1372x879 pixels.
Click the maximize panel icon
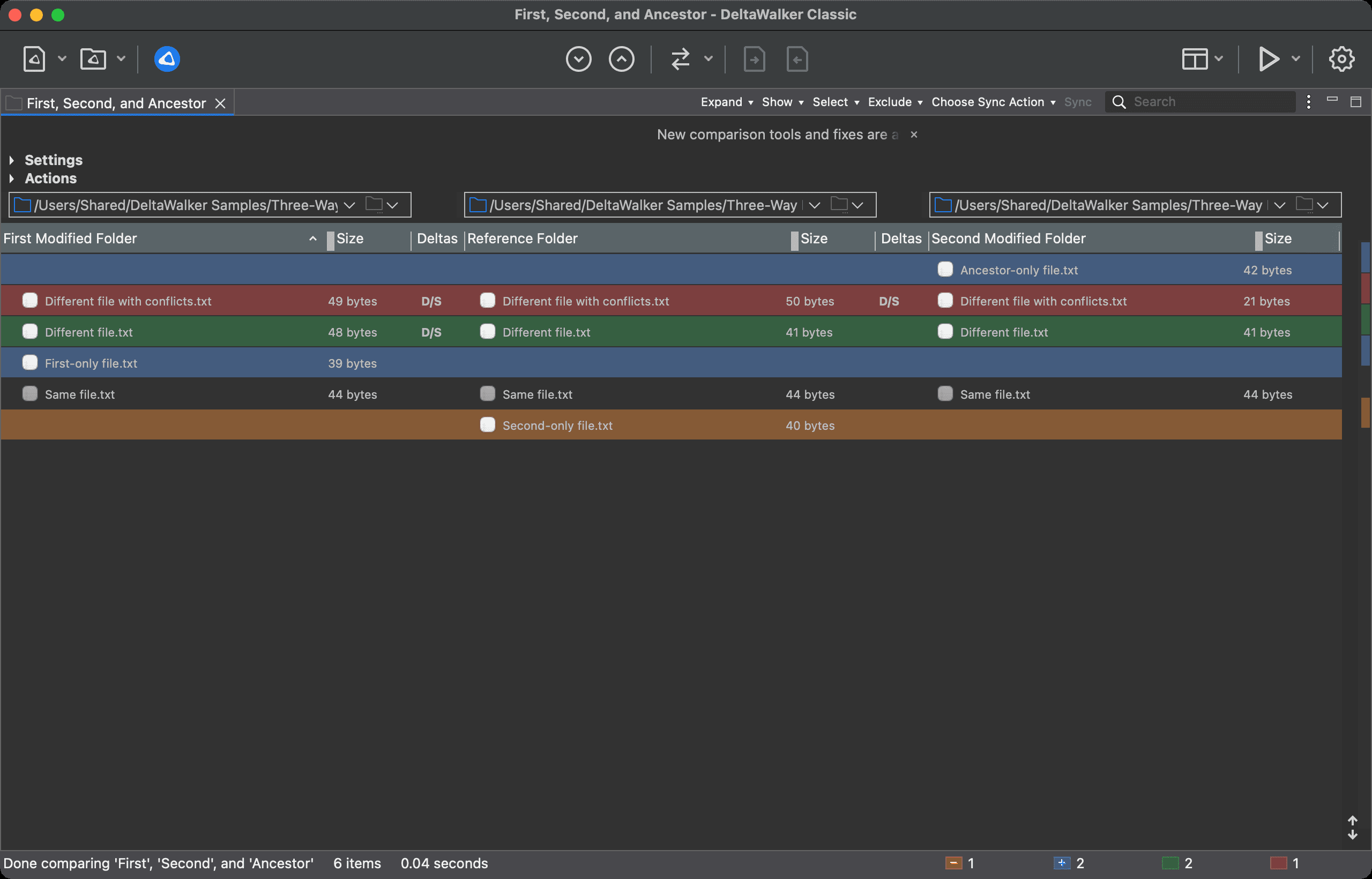click(x=1356, y=102)
